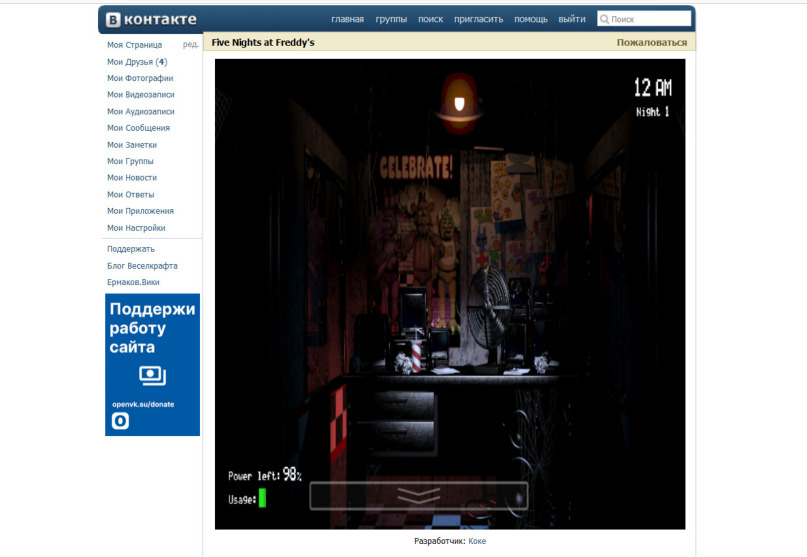This screenshot has width=807, height=557.
Task: Open главная in top navigation
Action: click(x=347, y=19)
